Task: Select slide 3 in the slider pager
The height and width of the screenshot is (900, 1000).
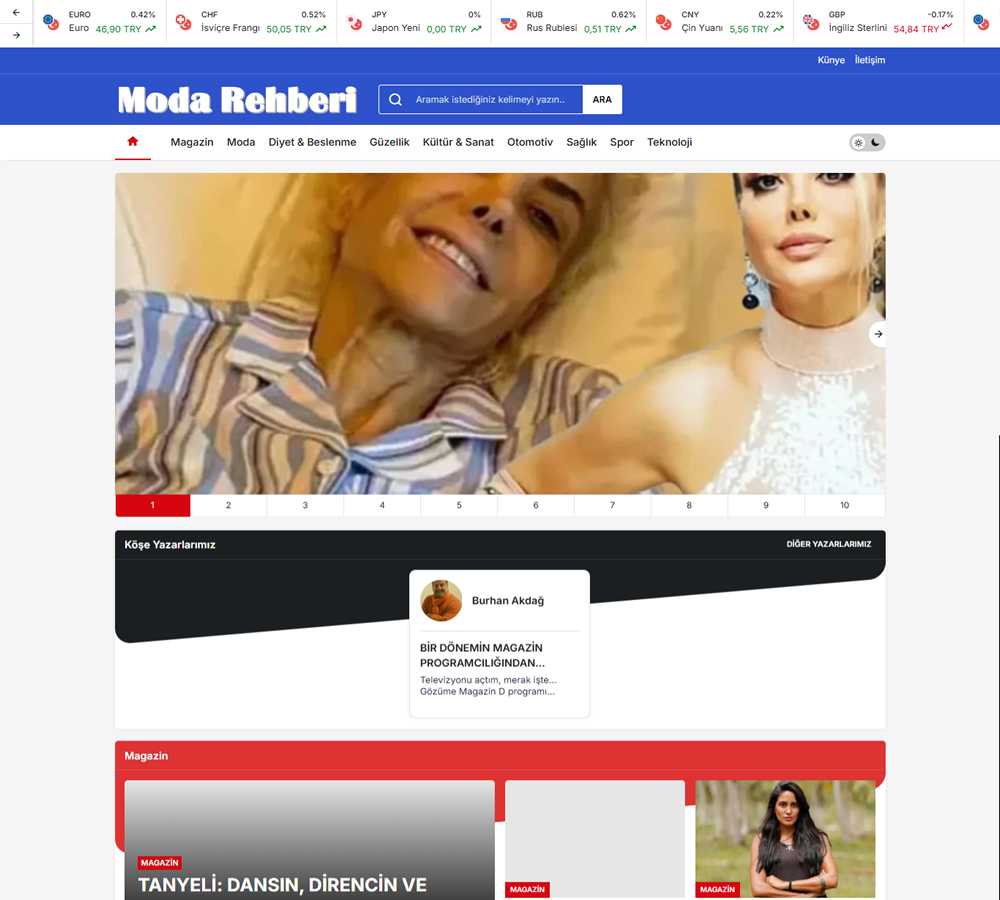Action: (305, 505)
